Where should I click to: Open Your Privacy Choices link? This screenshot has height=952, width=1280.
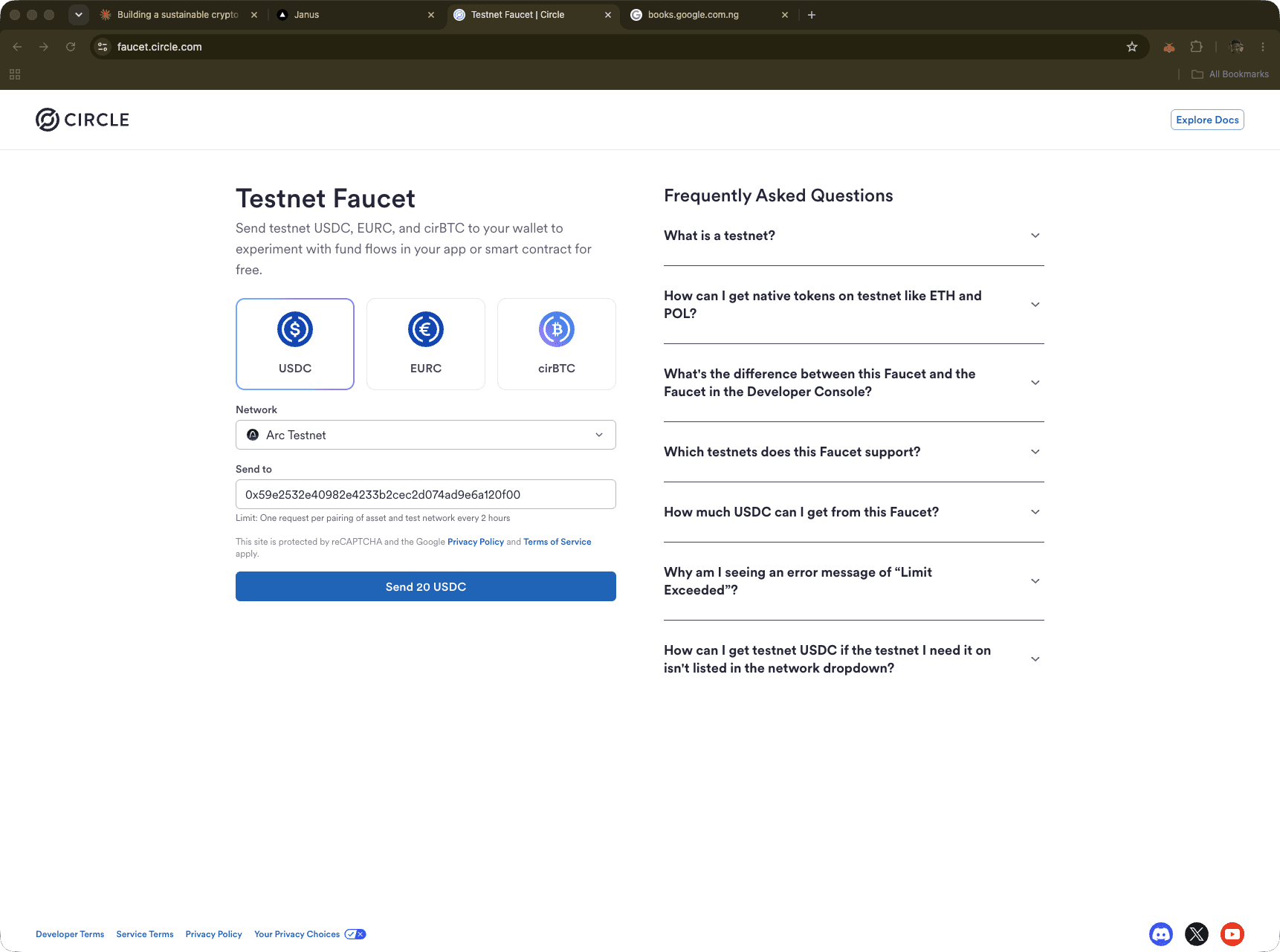[297, 934]
